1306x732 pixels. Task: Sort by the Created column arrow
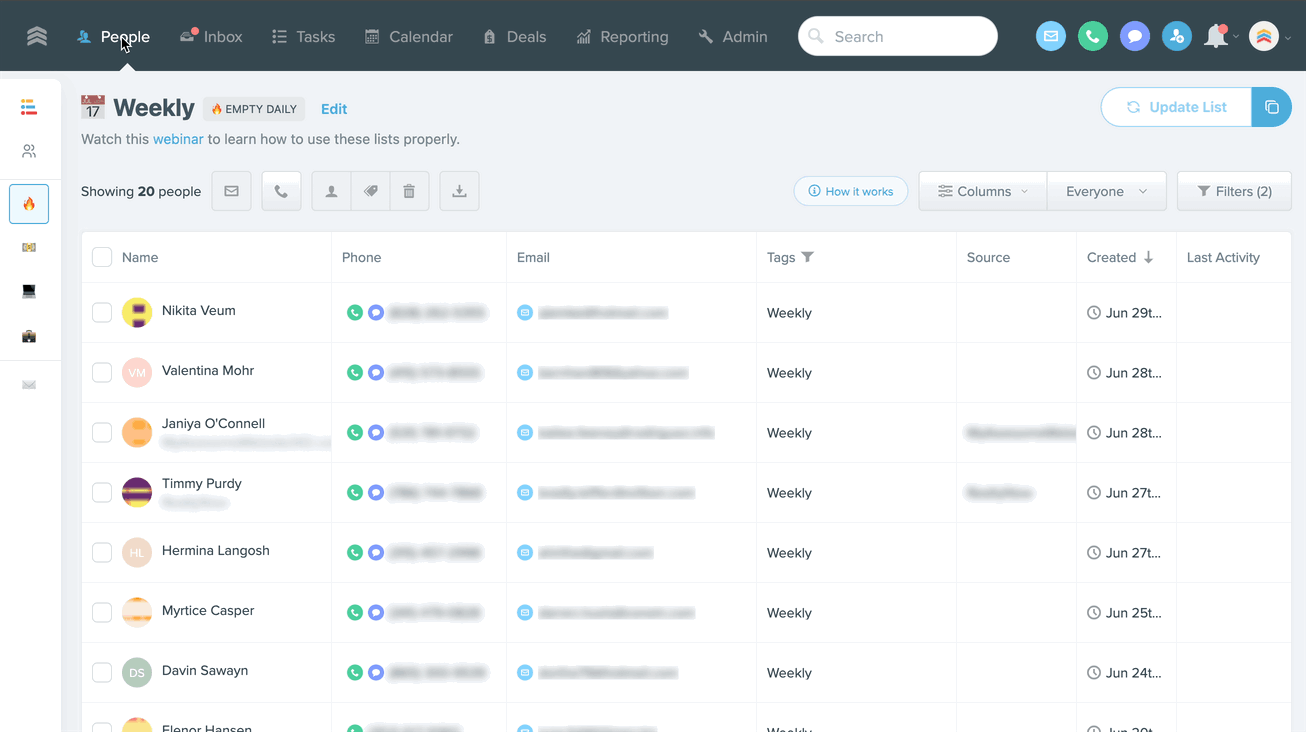1148,257
